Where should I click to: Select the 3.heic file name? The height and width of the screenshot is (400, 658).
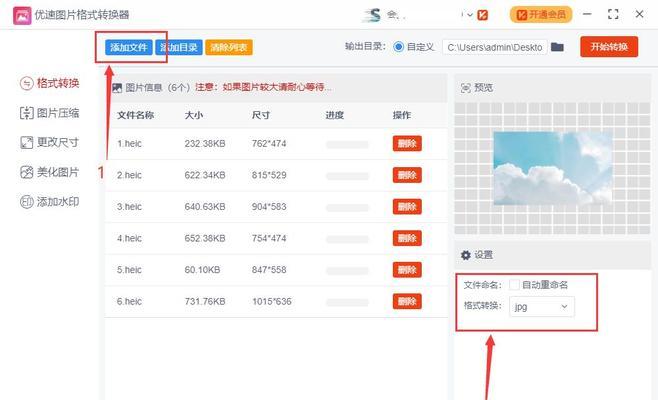click(x=129, y=207)
